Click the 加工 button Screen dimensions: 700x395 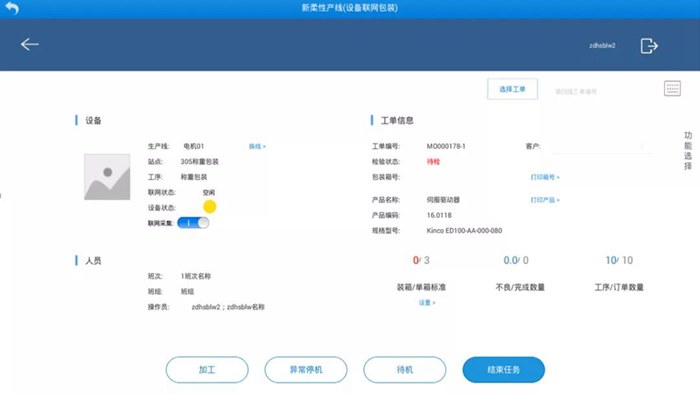pos(207,370)
